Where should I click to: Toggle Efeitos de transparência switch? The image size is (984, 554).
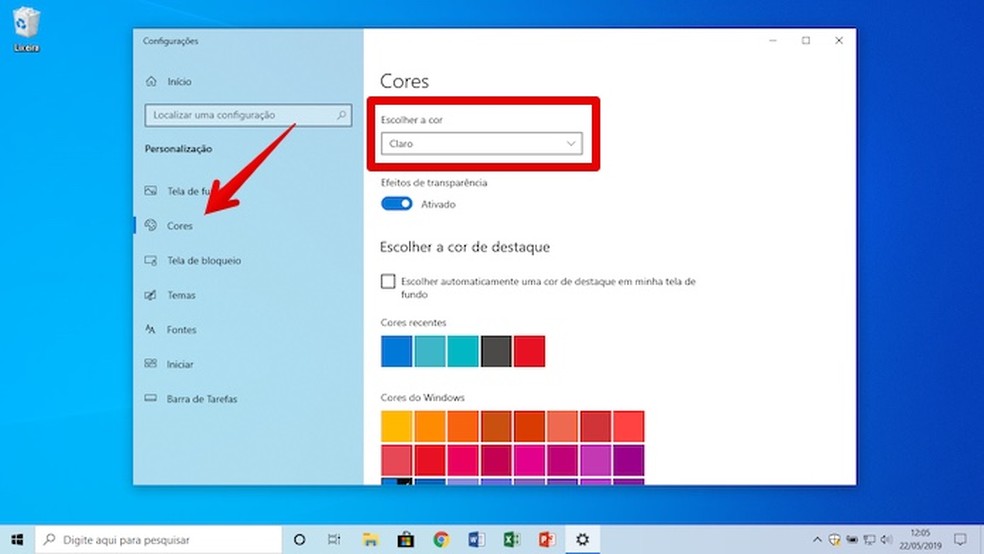click(397, 204)
